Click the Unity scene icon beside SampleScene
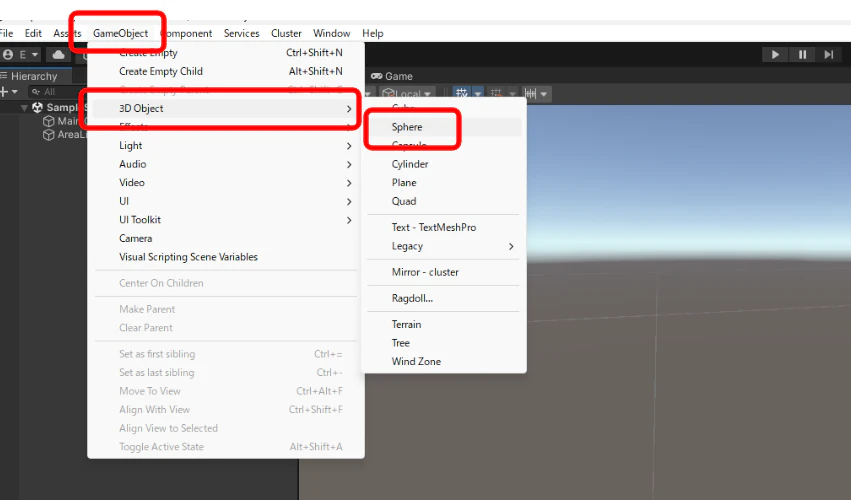 pyautogui.click(x=37, y=107)
